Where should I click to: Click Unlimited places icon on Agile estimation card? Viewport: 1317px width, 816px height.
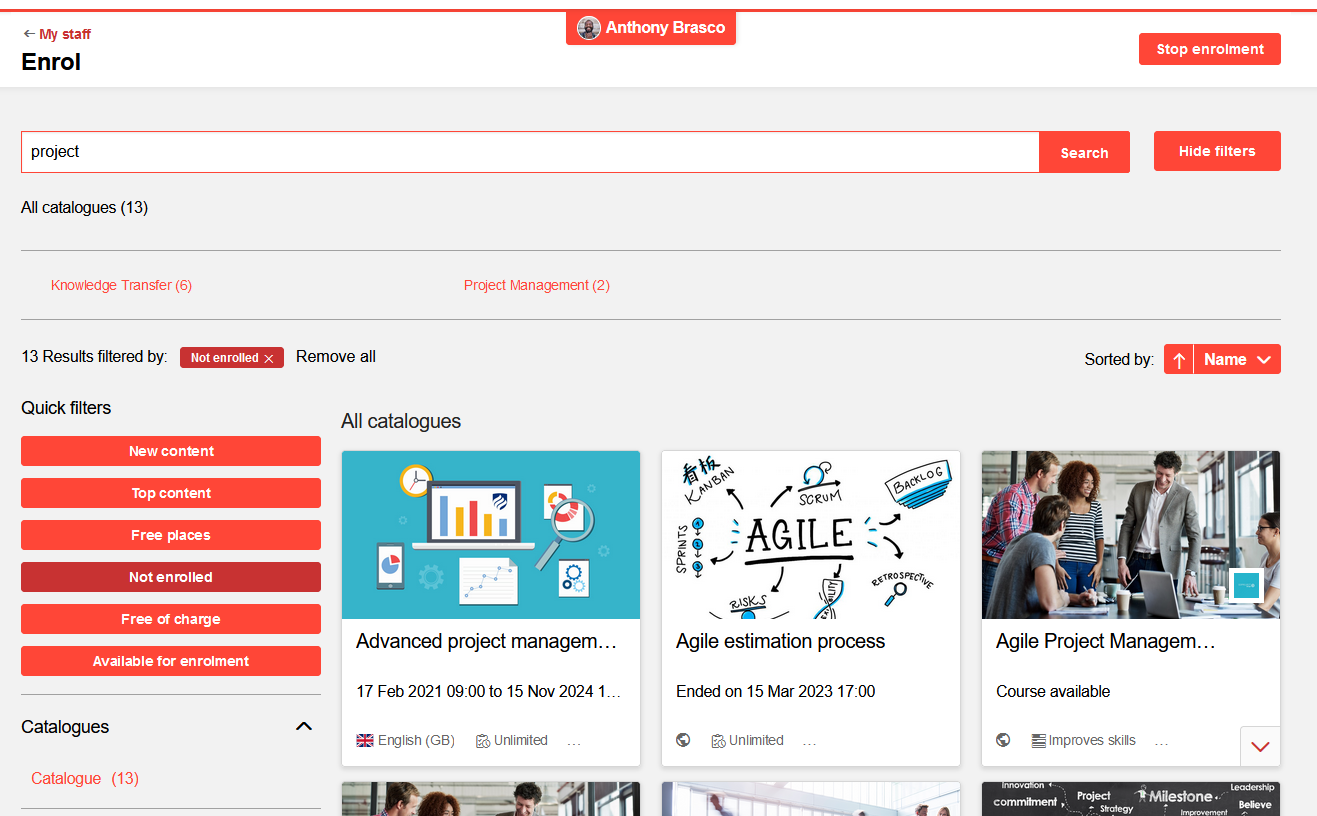click(x=718, y=741)
